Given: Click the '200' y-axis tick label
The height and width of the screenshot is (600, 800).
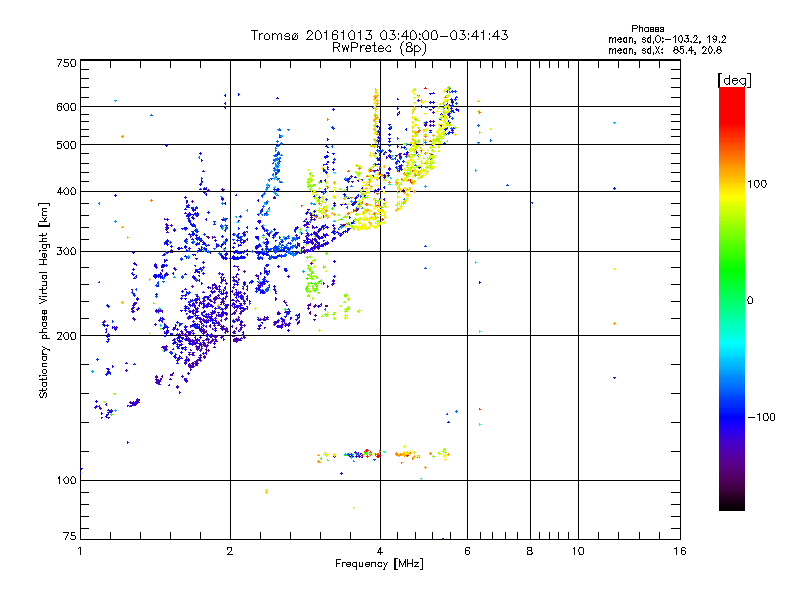Looking at the screenshot, I should (x=66, y=336).
